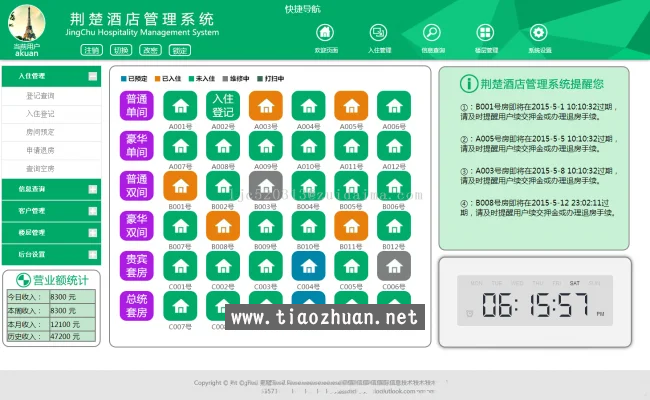Click the 豪华双间 room type label
This screenshot has height=400, width=650.
(137, 226)
